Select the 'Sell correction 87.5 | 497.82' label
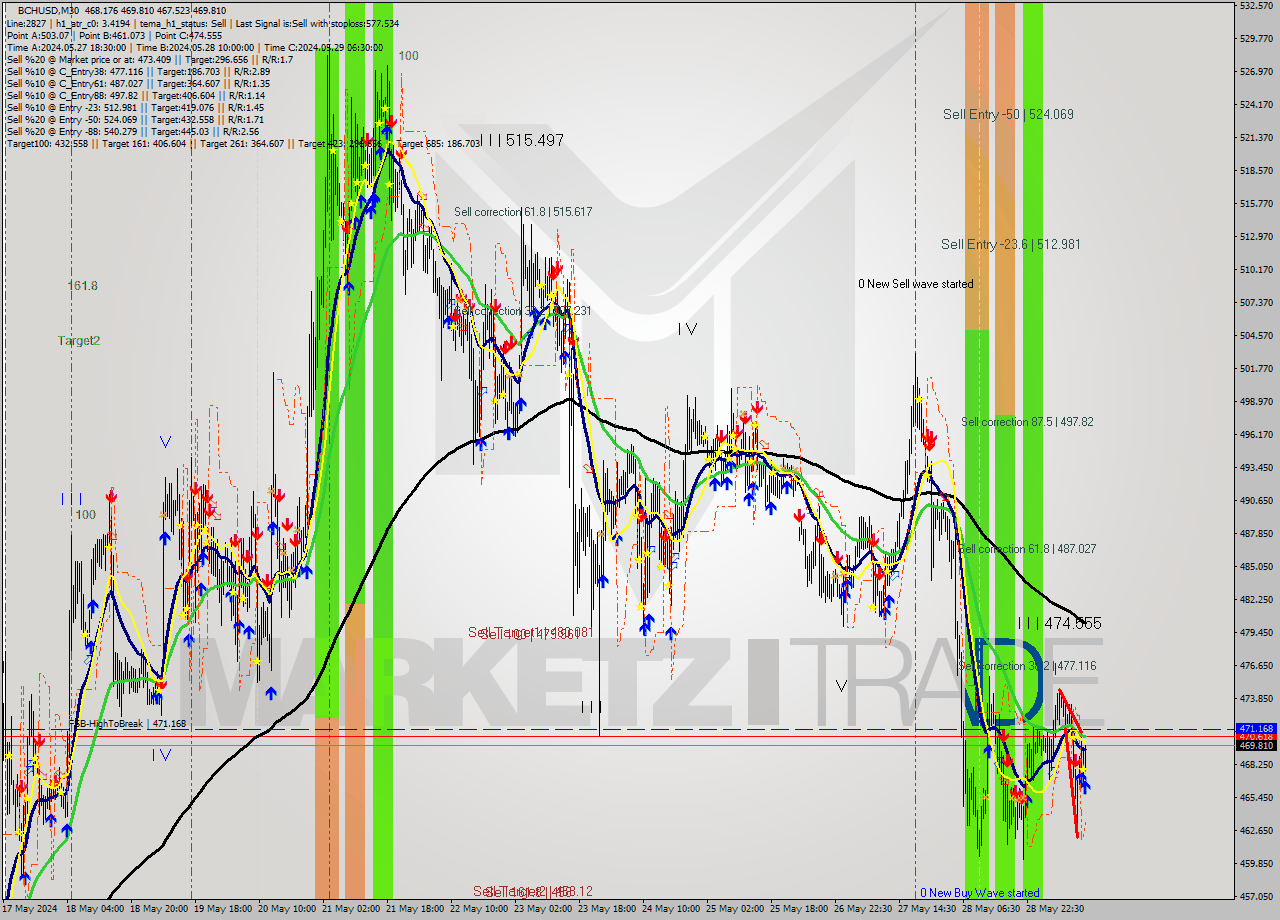The width and height of the screenshot is (1280, 920). [1027, 422]
